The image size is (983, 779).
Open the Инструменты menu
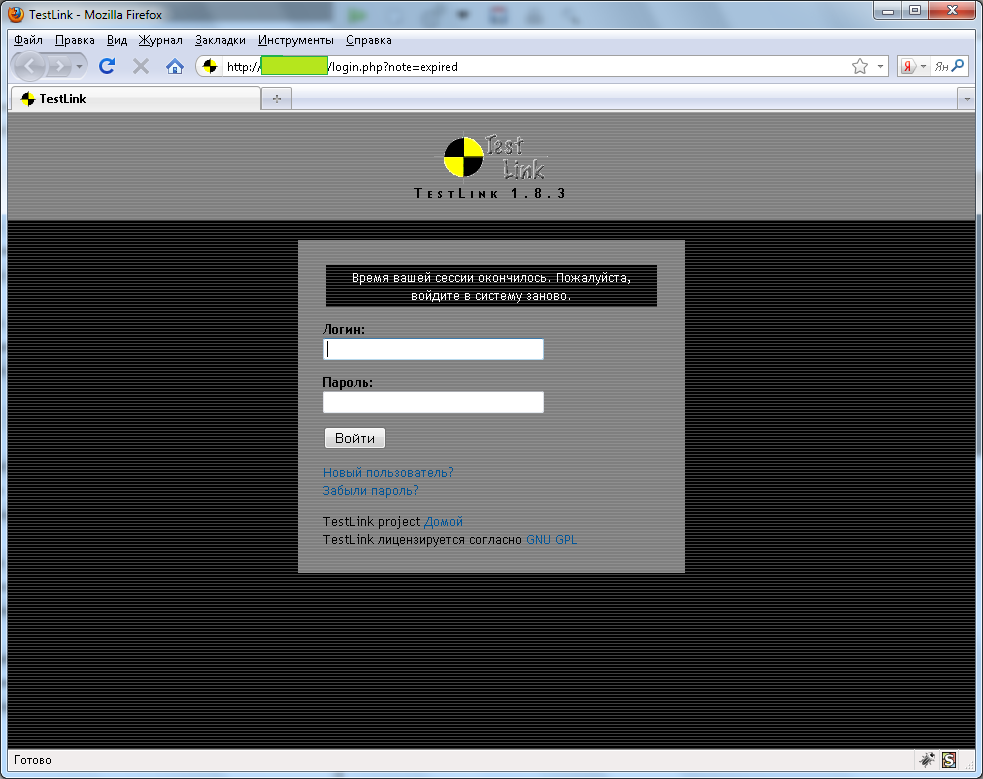pyautogui.click(x=295, y=40)
